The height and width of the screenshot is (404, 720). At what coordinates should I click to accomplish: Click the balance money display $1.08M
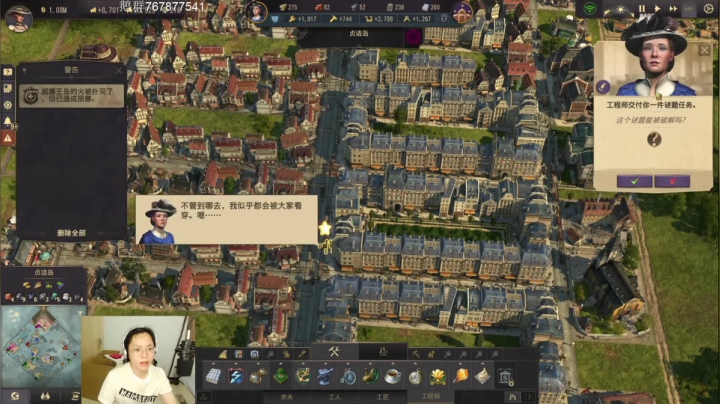tap(54, 10)
